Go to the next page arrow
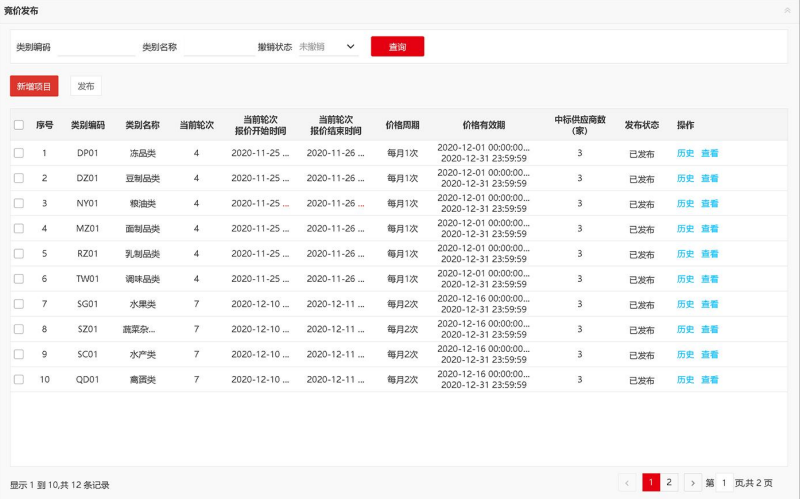The height and width of the screenshot is (499, 800). pyautogui.click(x=692, y=482)
